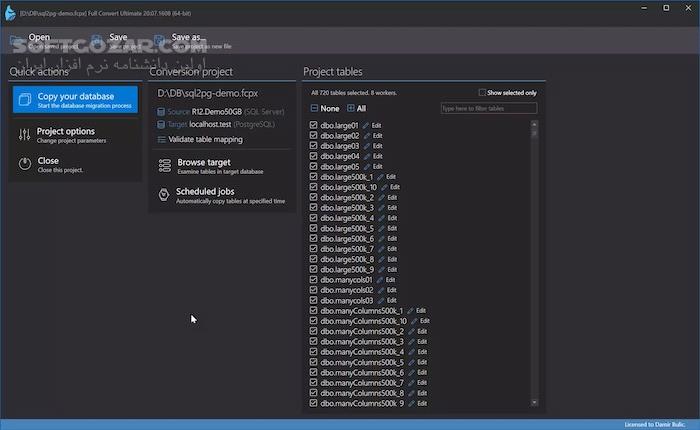Viewport: 700px width, 430px height.
Task: Click pencil icon for dbo.manyColumns500k_7
Action: (412, 383)
